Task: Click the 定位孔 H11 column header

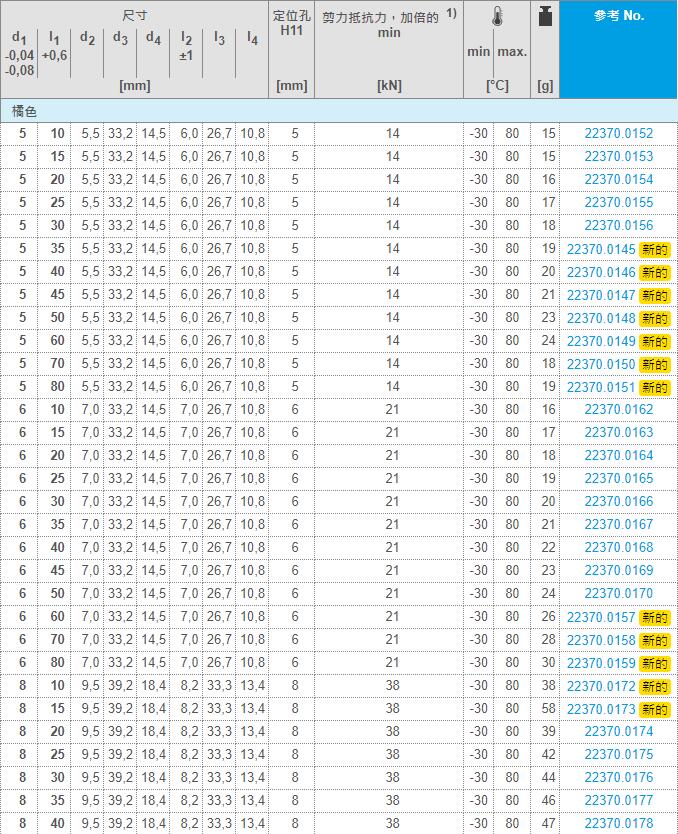Action: coord(291,24)
